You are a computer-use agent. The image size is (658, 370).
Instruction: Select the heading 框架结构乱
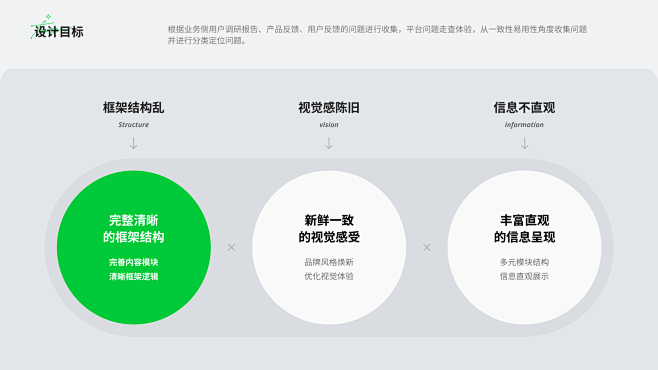[x=133, y=108]
